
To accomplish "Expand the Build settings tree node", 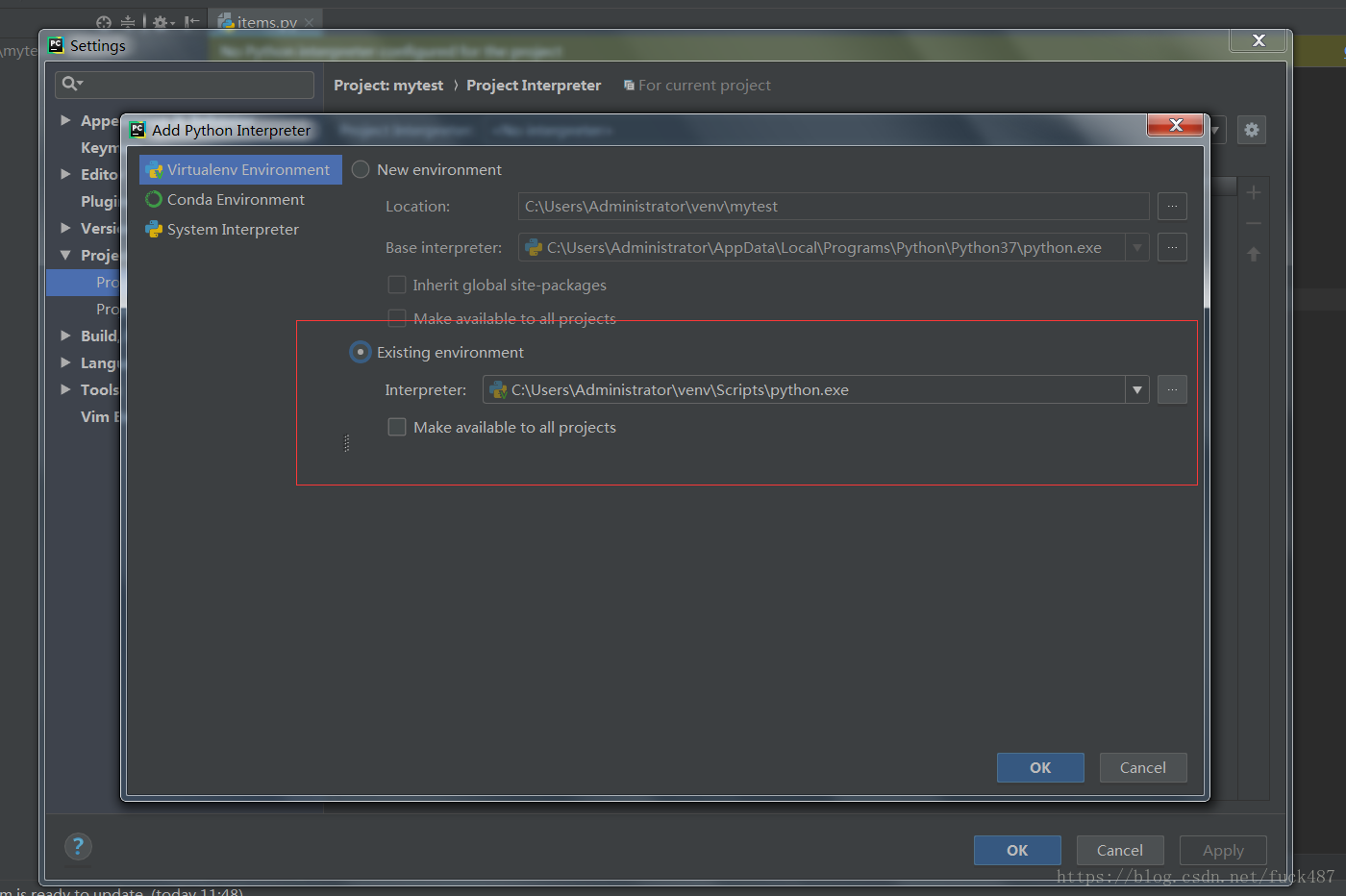I will pyautogui.click(x=65, y=336).
